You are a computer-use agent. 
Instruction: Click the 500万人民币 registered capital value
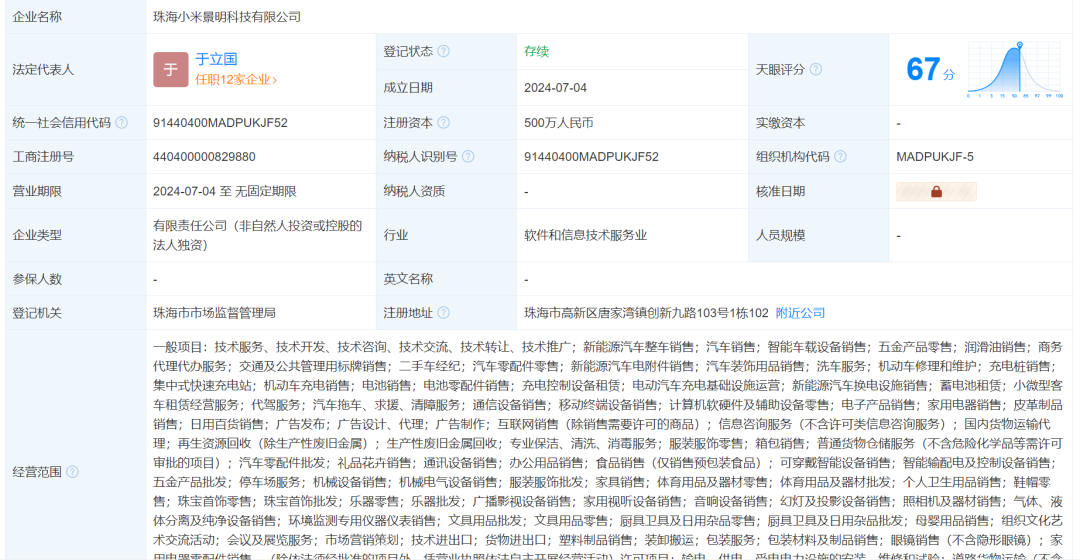[559, 123]
